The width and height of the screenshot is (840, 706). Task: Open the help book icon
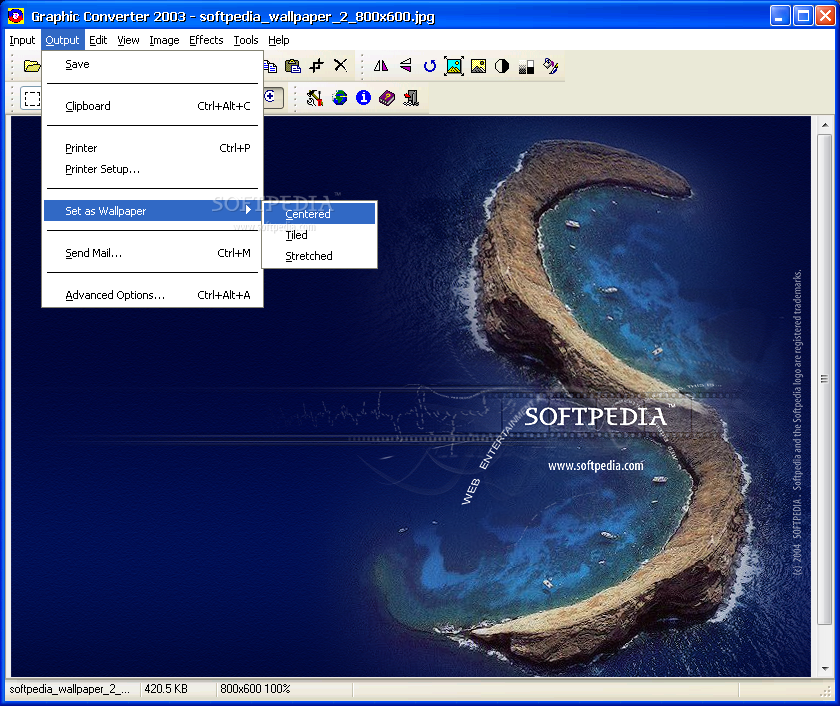coord(387,98)
